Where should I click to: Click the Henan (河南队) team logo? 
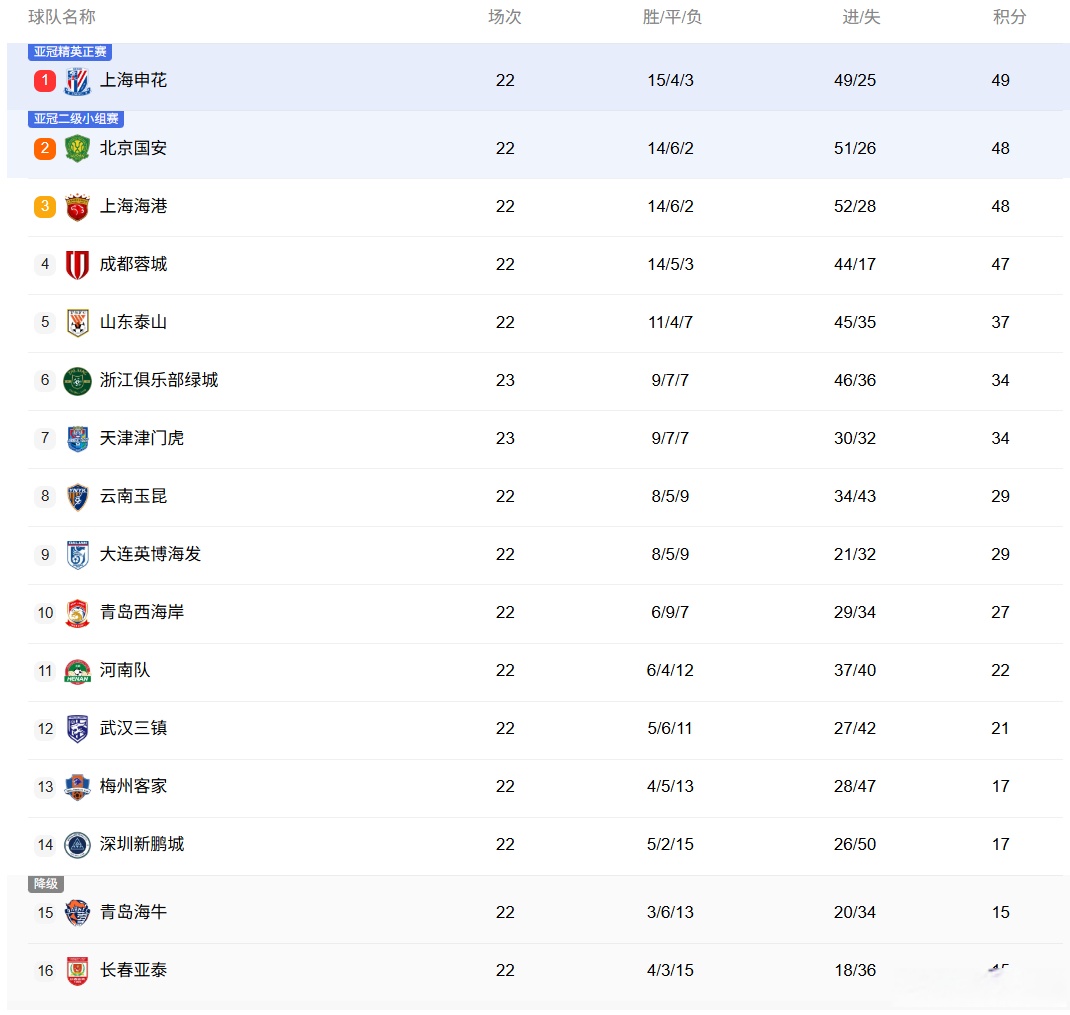click(x=77, y=671)
